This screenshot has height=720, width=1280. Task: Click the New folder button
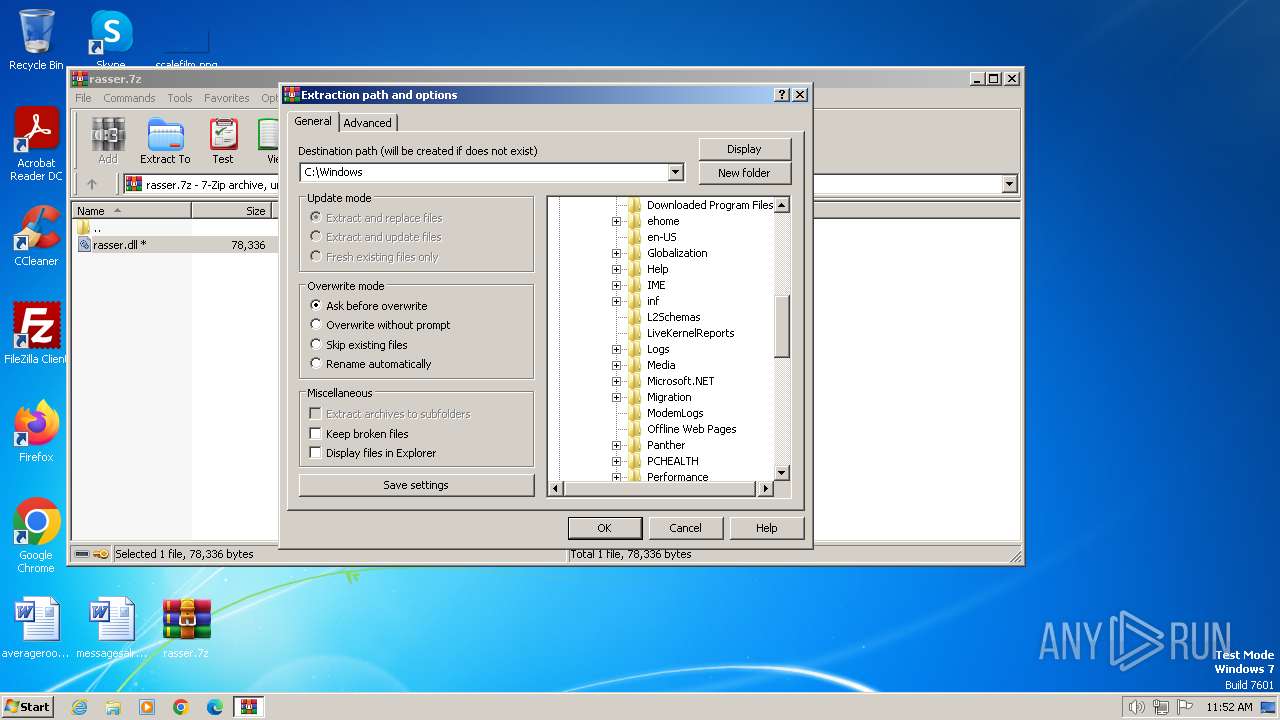[744, 173]
